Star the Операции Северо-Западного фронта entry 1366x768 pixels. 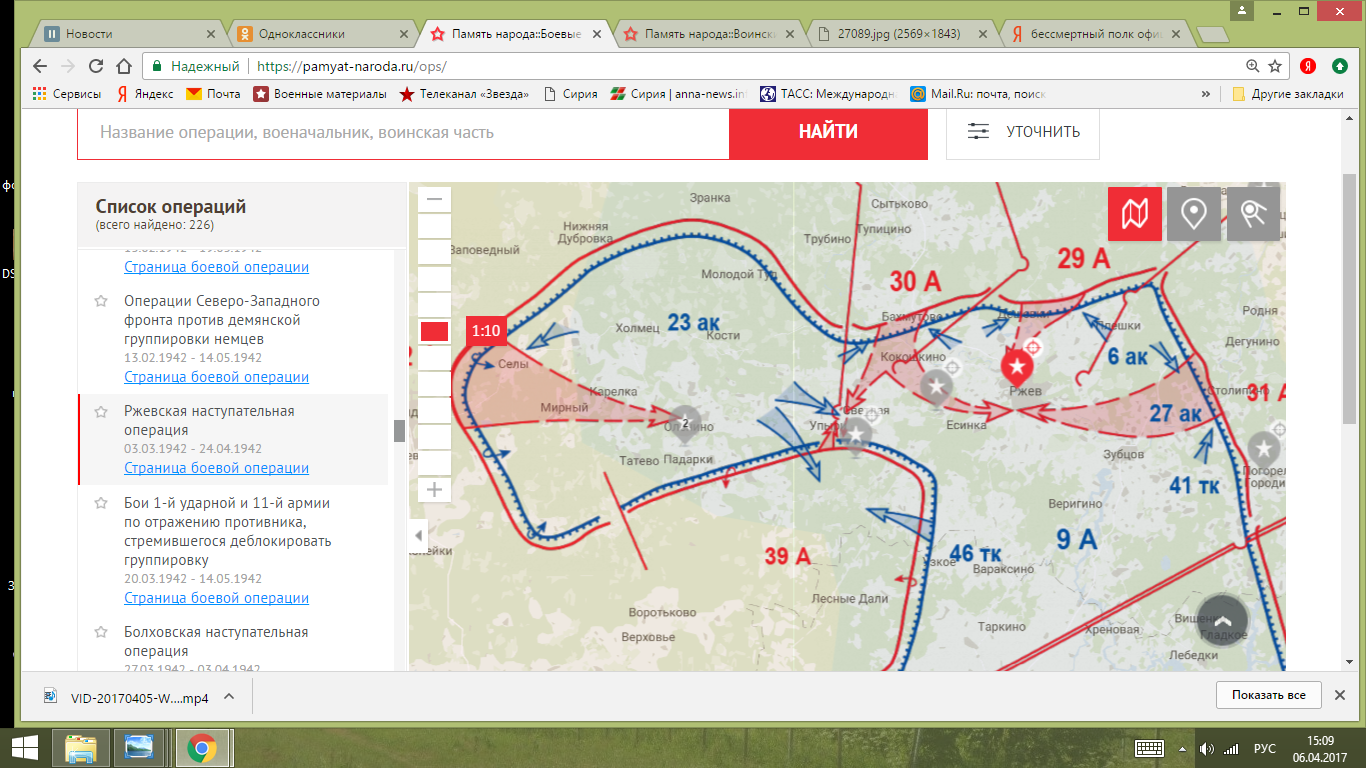pos(101,301)
